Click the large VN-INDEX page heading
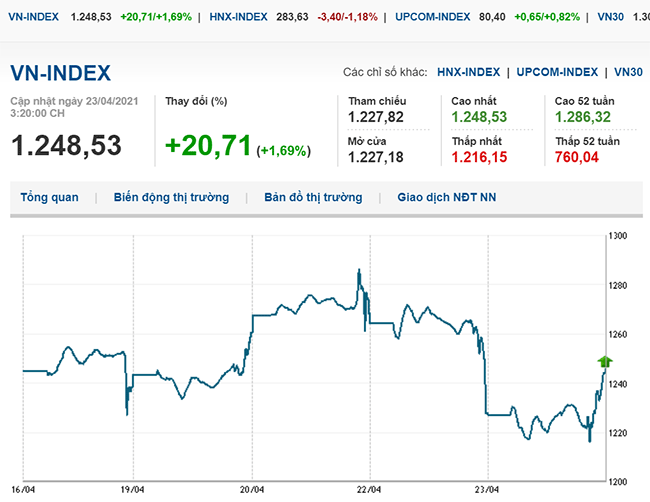 [x=60, y=73]
